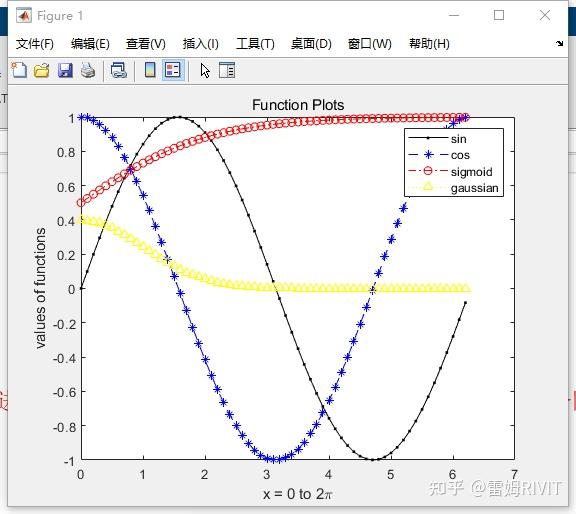
Task: Click the sin curve peak near x=1.5
Action: click(x=178, y=118)
